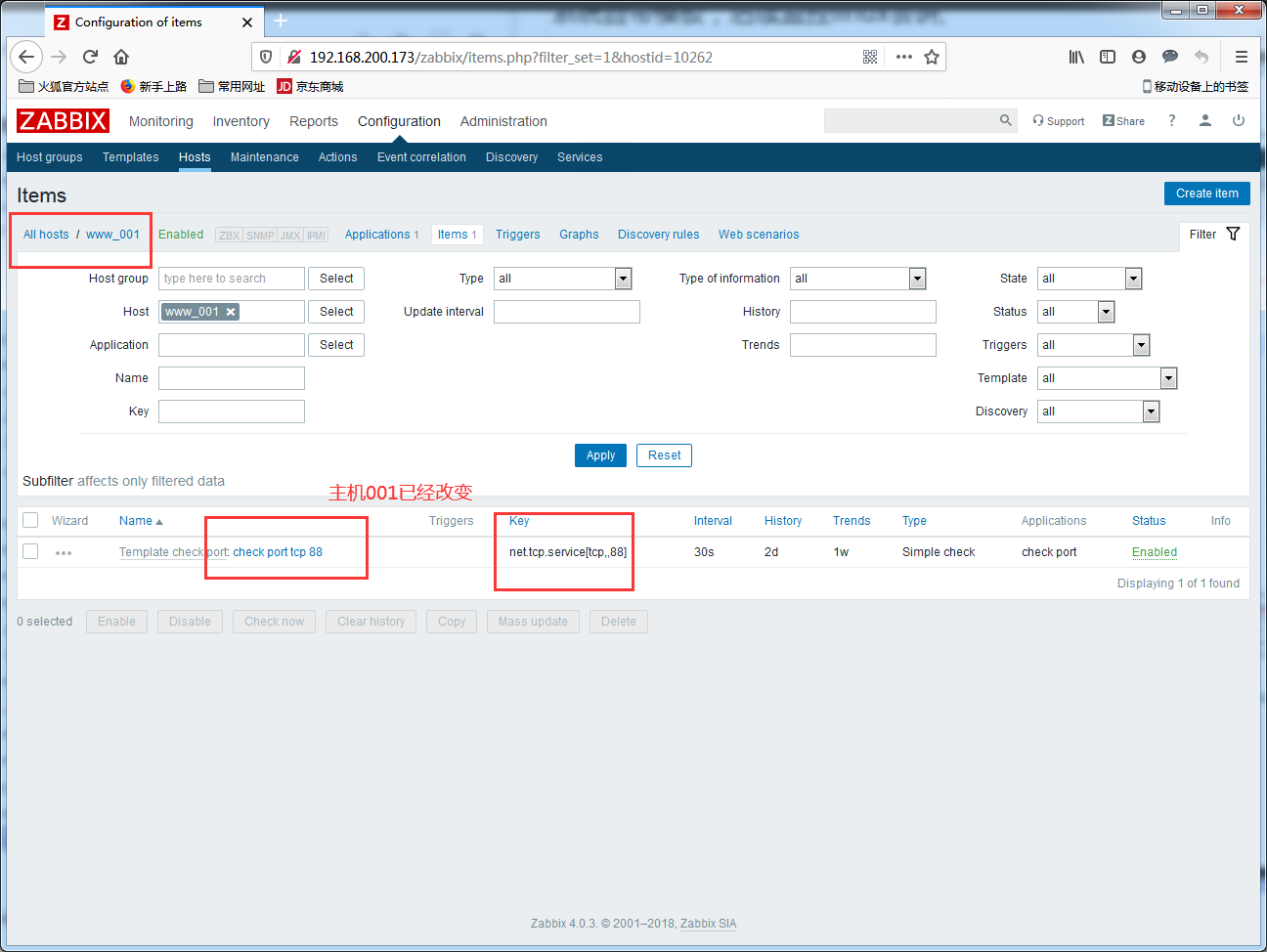This screenshot has width=1267, height=952.
Task: Open Zabbix user profile icon
Action: click(1205, 120)
